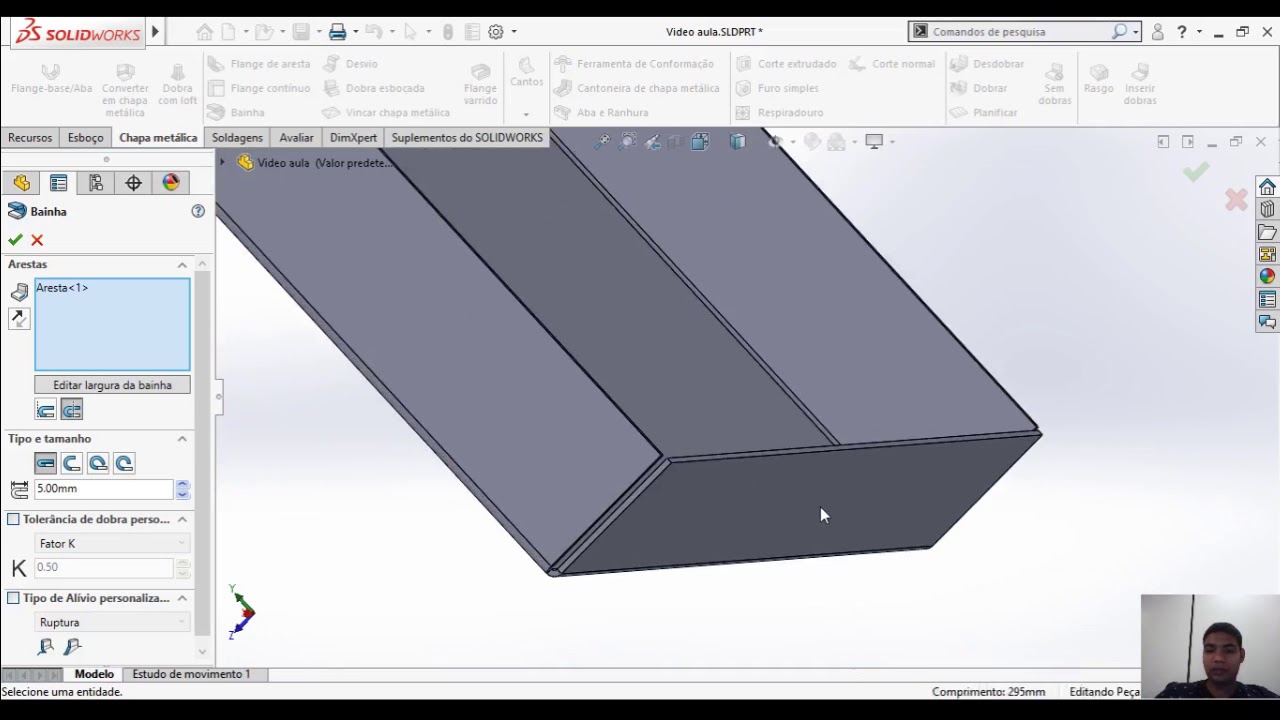
Task: Open the Ruptura relief type dropdown
Action: [112, 622]
